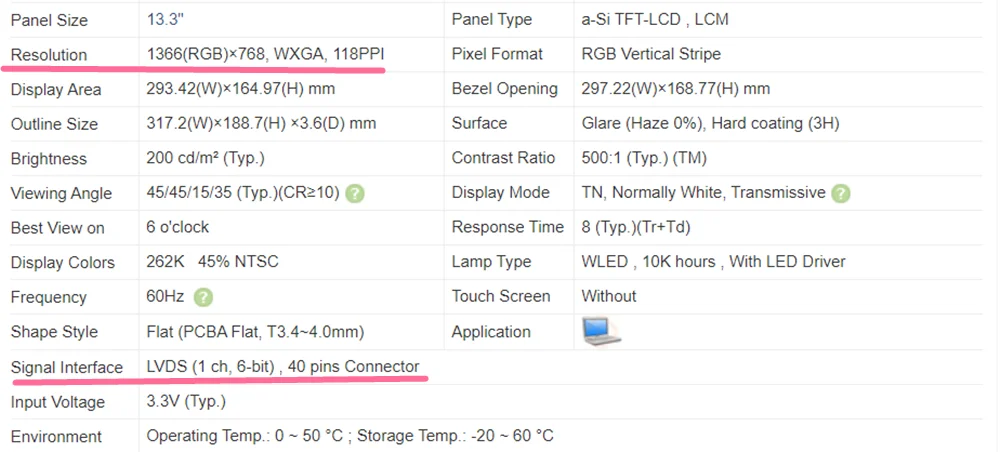Click the Touch Screen Without value
Image resolution: width=1000 pixels, height=452 pixels.
tap(609, 296)
